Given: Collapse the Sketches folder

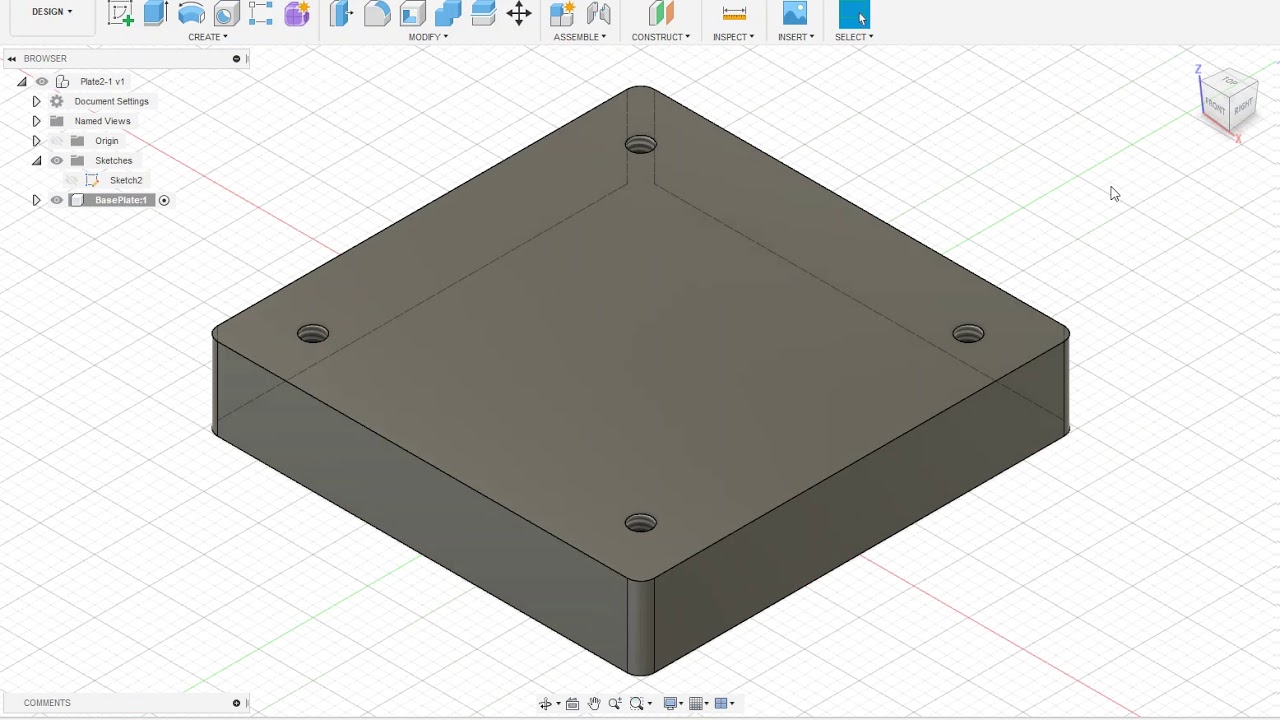Looking at the screenshot, I should click(36, 161).
